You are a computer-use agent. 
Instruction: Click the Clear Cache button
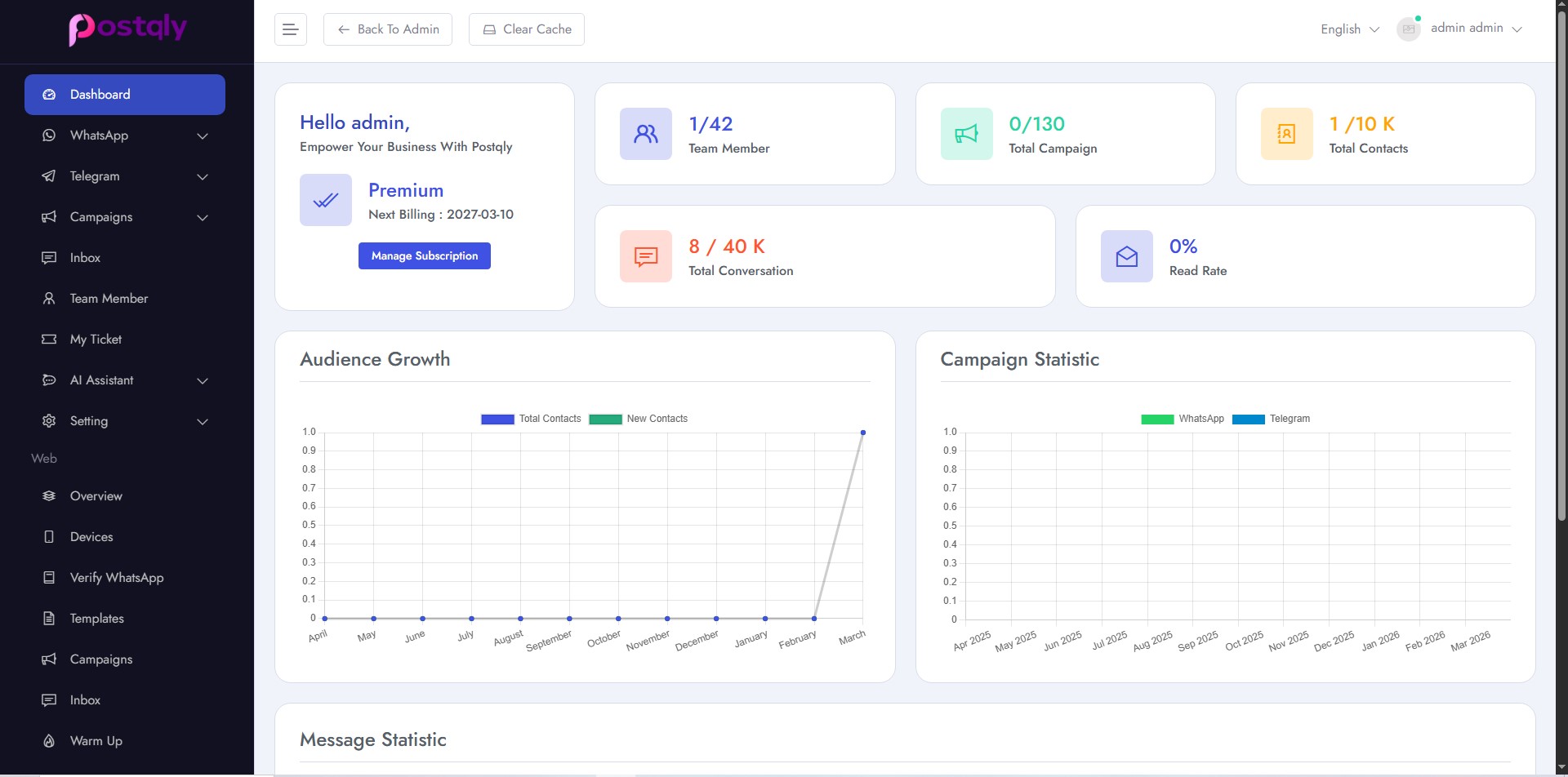[526, 29]
